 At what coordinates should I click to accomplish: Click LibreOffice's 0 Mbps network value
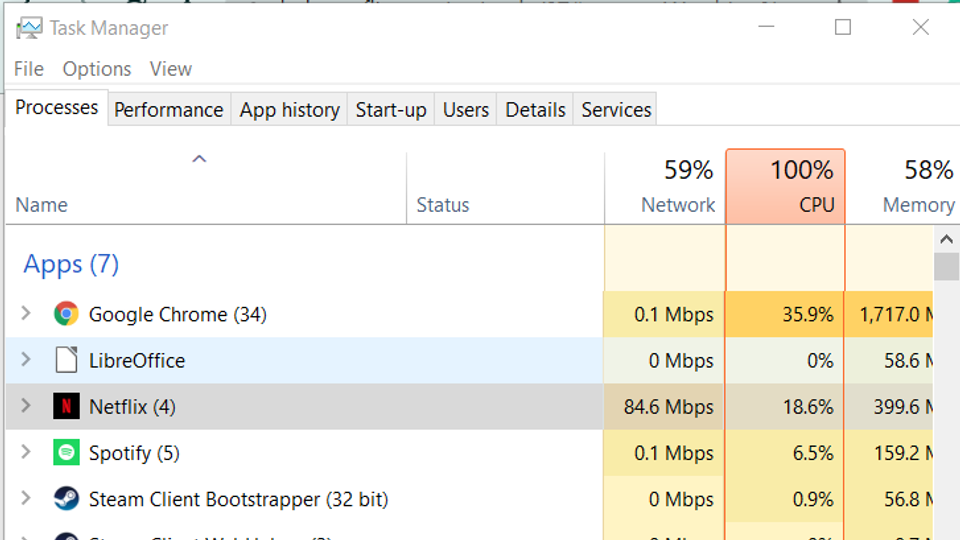click(681, 361)
